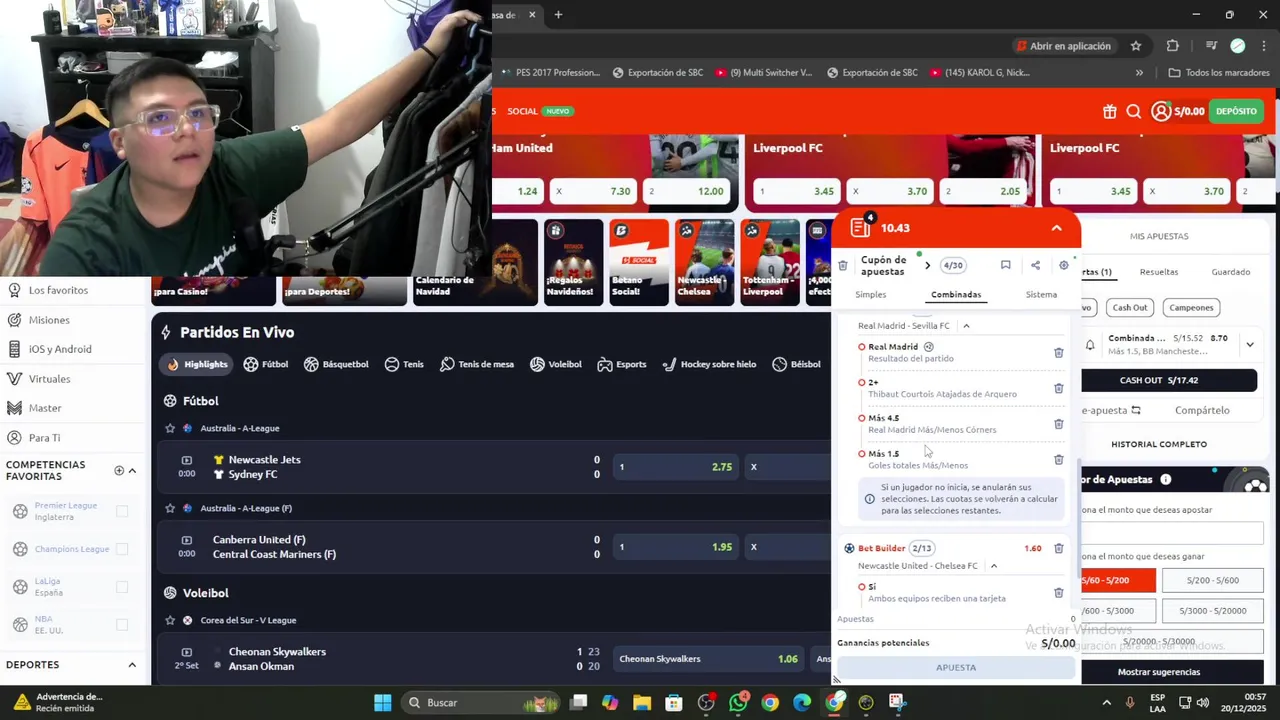Switch to the Simples bet tab
1280x720 pixels.
[870, 295]
